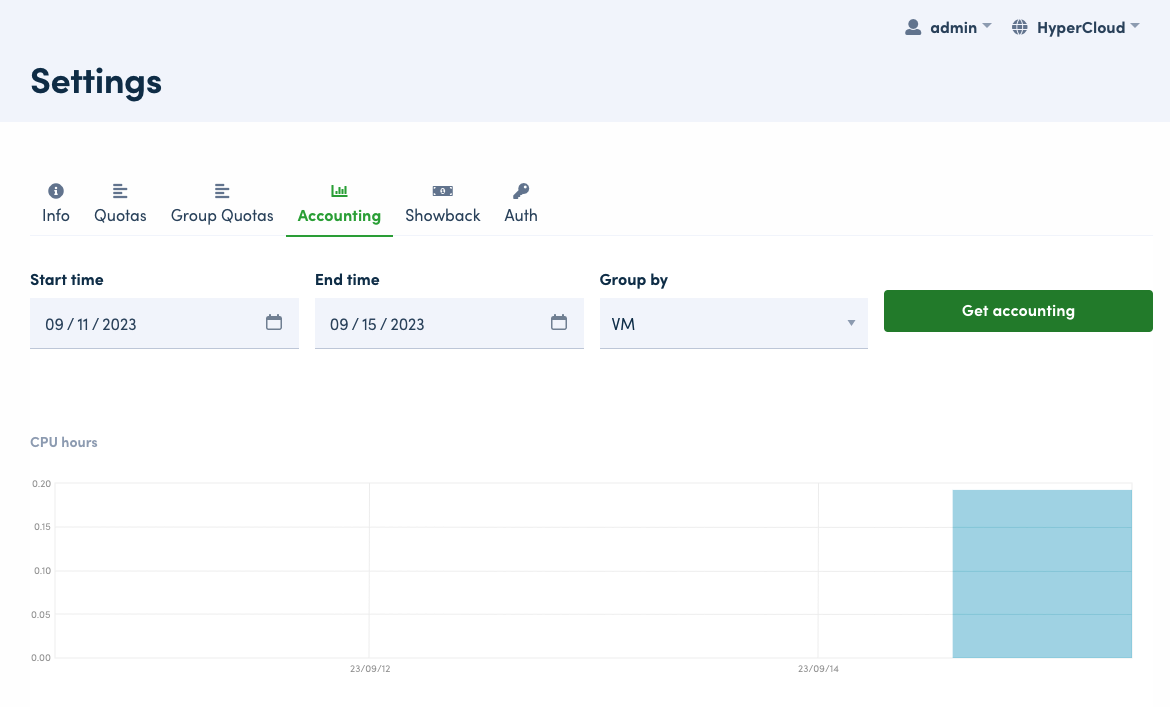Click the Group Quotas tab's lines icon
This screenshot has width=1170, height=707.
222,190
